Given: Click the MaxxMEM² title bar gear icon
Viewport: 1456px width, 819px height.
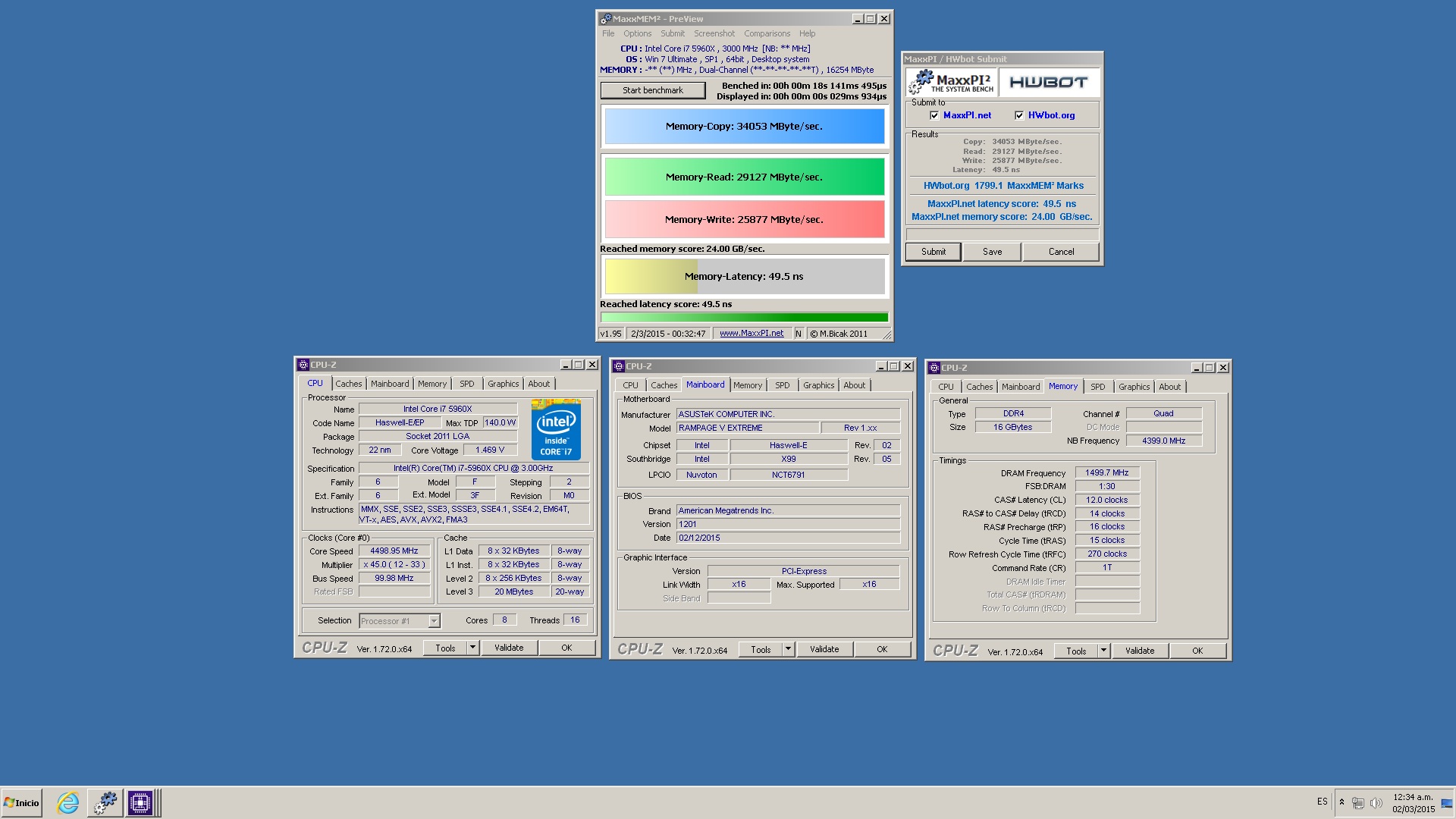Looking at the screenshot, I should (x=606, y=19).
